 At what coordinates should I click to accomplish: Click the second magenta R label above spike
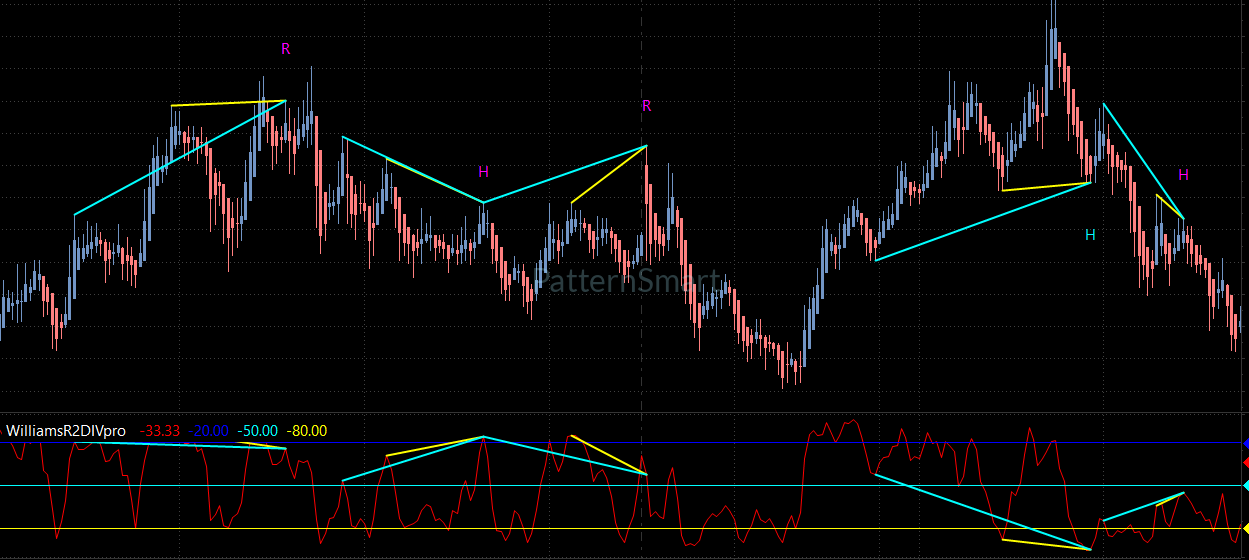coord(646,105)
